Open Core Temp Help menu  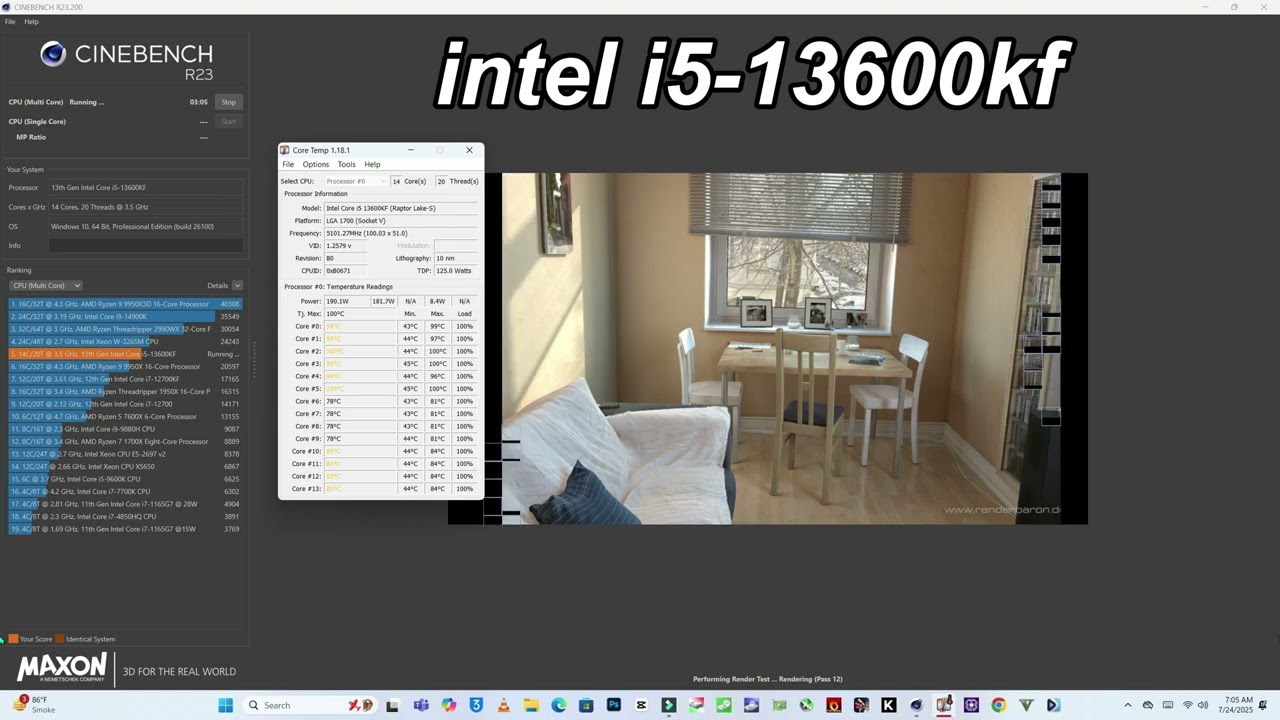tap(372, 164)
